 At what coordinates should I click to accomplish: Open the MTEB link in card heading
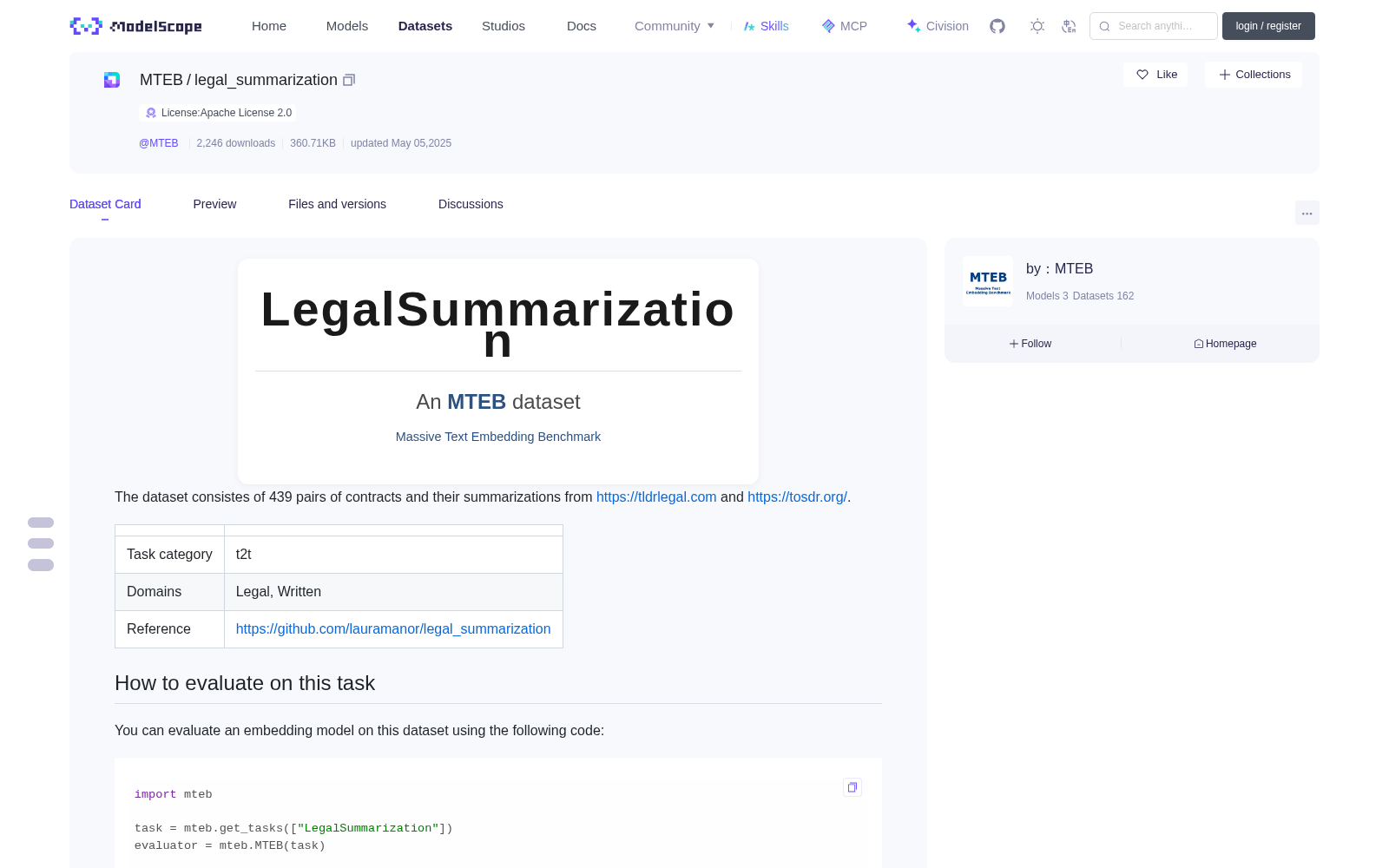477,402
